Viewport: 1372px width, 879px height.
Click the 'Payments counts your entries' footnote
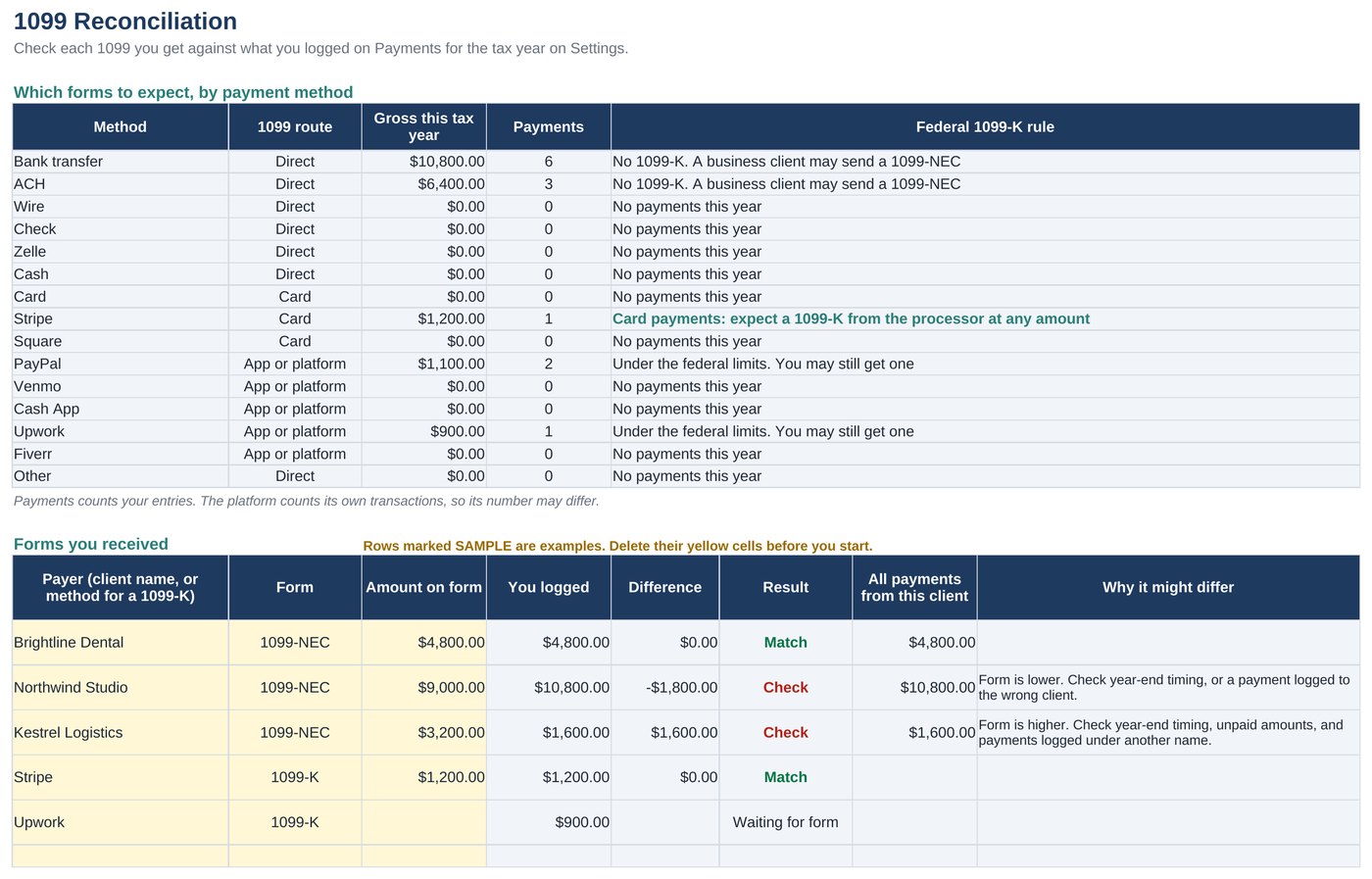307,501
